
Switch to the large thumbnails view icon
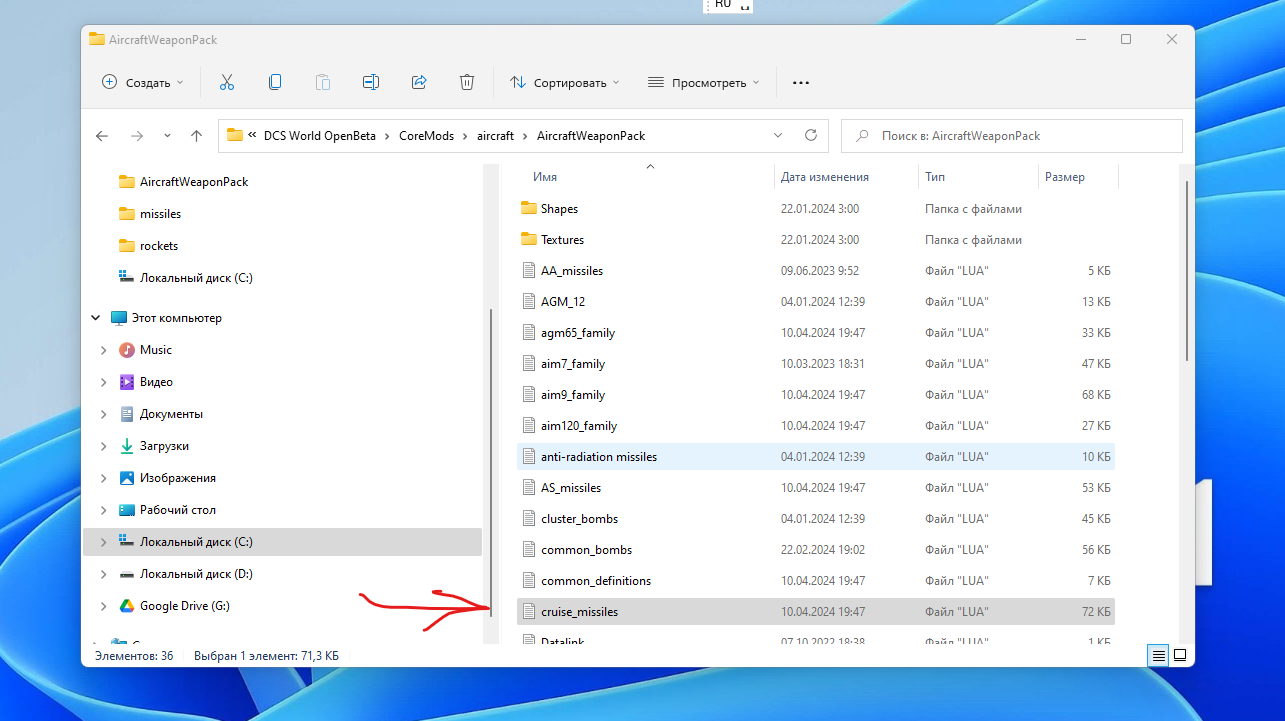click(x=1180, y=656)
